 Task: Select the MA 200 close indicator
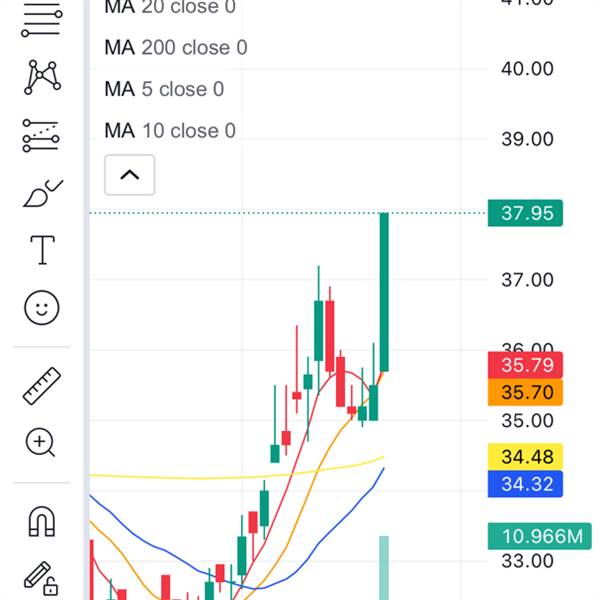pyautogui.click(x=176, y=48)
